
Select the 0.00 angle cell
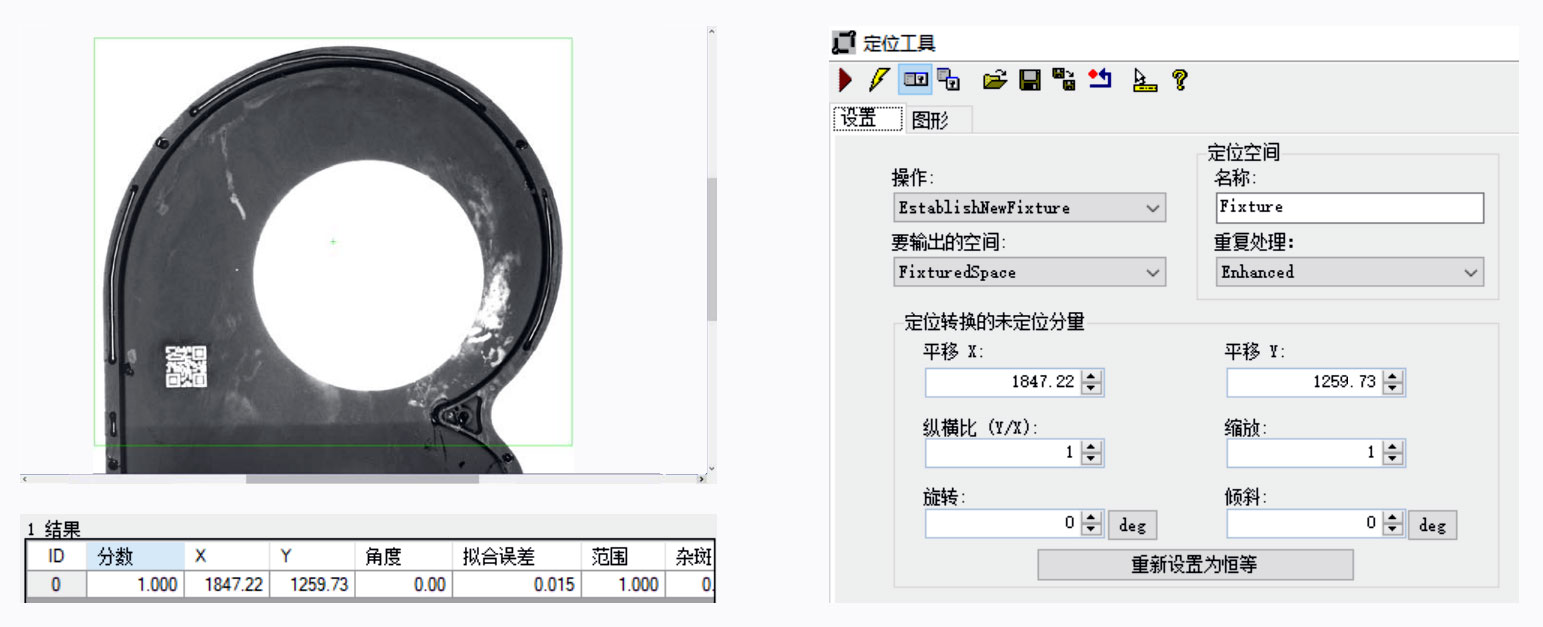pos(403,585)
